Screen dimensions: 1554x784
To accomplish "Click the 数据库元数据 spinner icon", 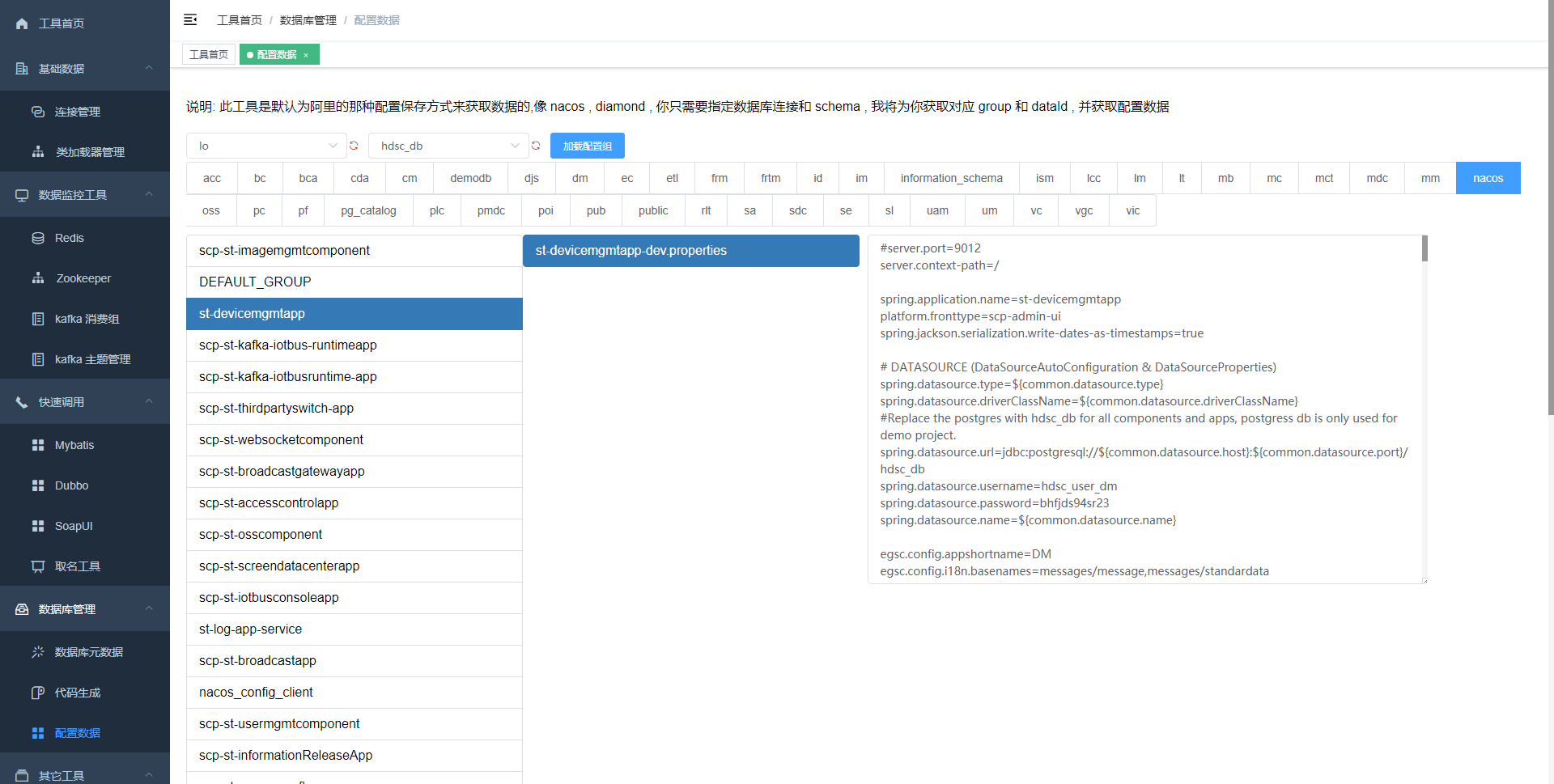I will click(x=38, y=652).
